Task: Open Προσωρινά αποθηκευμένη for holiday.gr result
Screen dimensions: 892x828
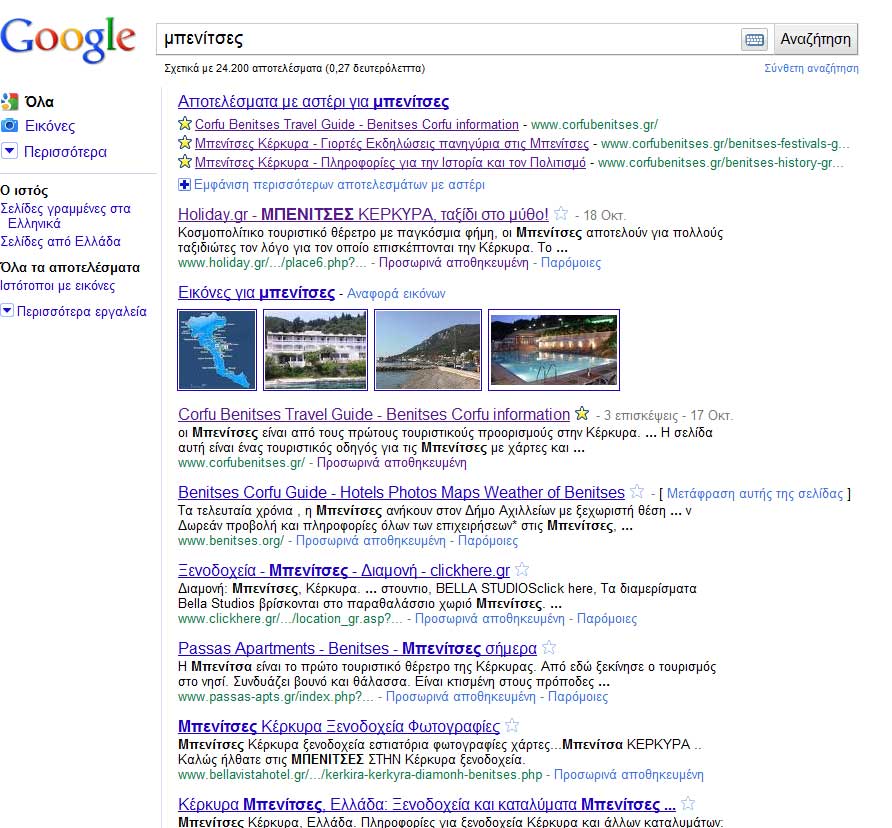Action: pyautogui.click(x=453, y=263)
